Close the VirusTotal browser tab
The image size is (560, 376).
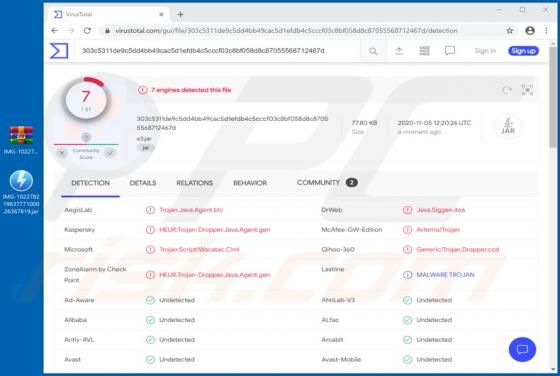click(x=161, y=14)
